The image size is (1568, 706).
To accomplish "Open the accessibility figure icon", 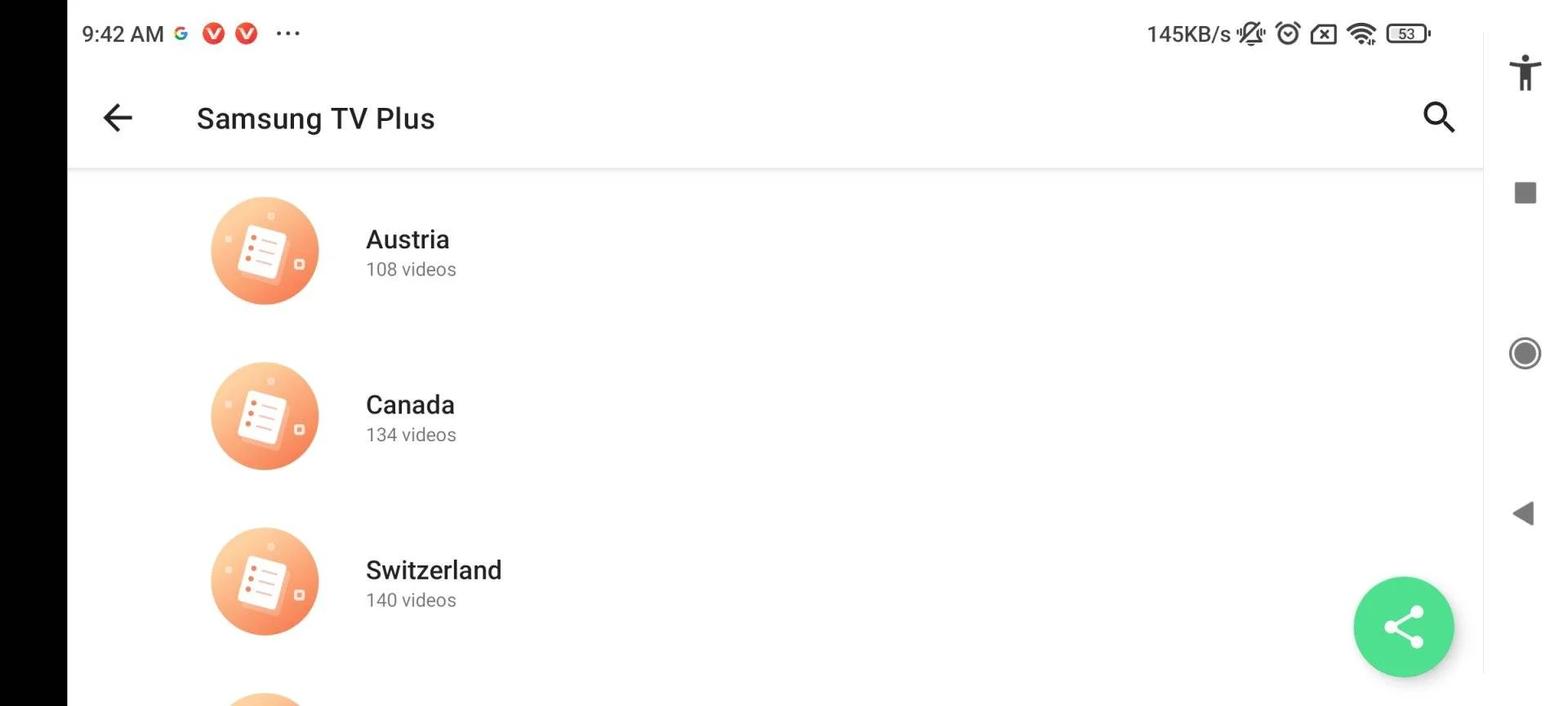I will (x=1525, y=73).
